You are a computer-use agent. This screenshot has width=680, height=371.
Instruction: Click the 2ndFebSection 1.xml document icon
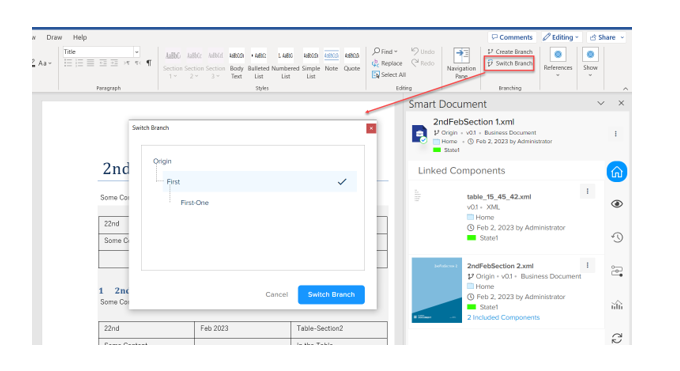[x=419, y=134]
